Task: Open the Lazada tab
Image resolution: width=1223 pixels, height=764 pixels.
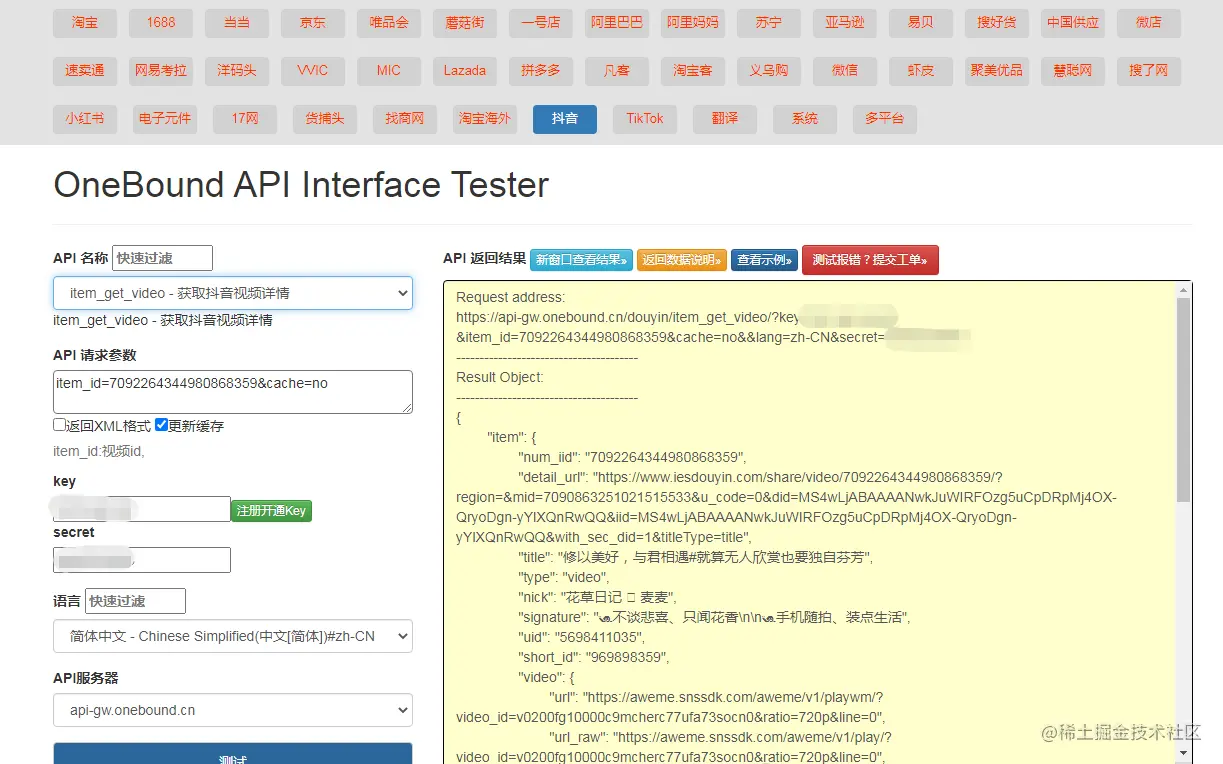Action: coord(465,71)
